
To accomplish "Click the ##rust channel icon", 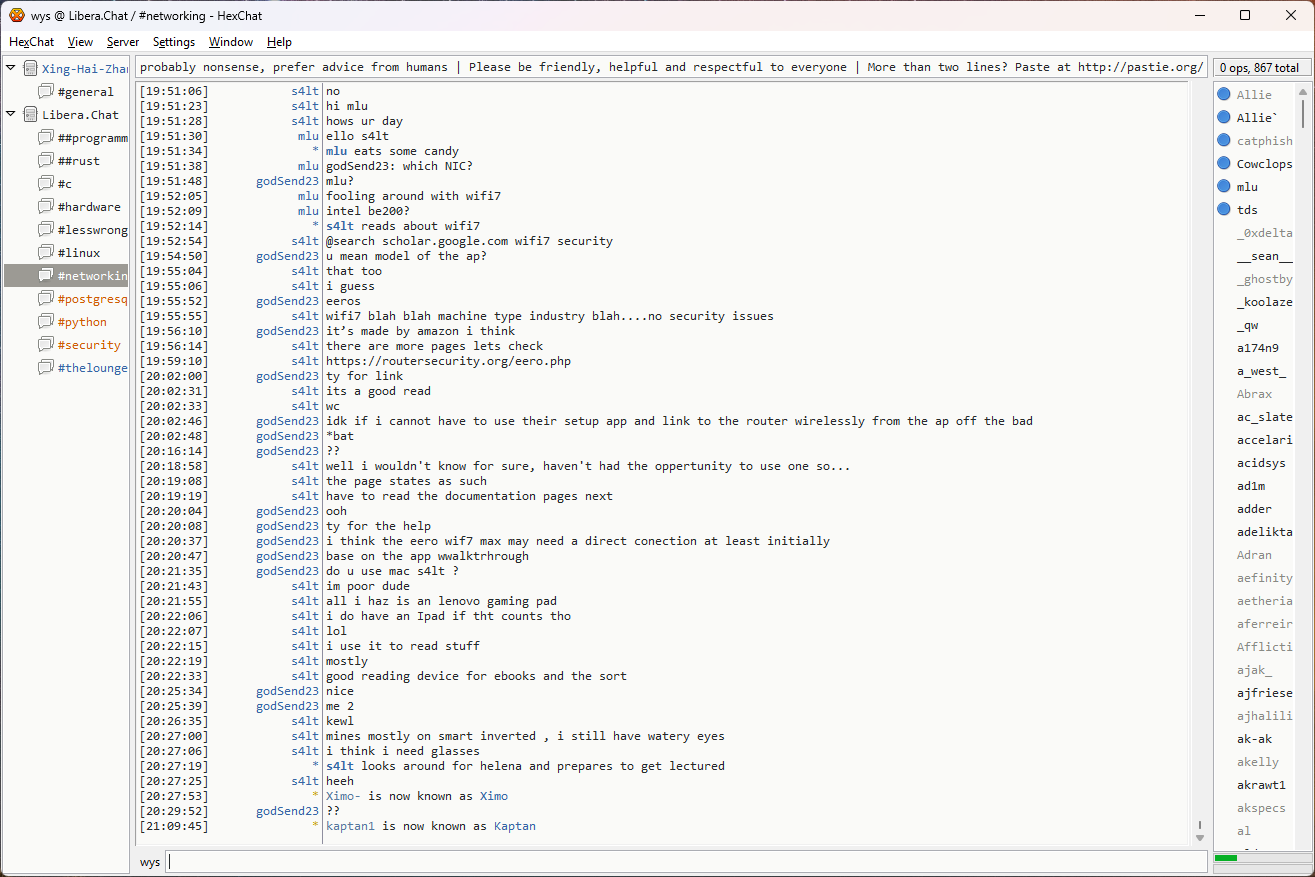I will click(x=46, y=161).
